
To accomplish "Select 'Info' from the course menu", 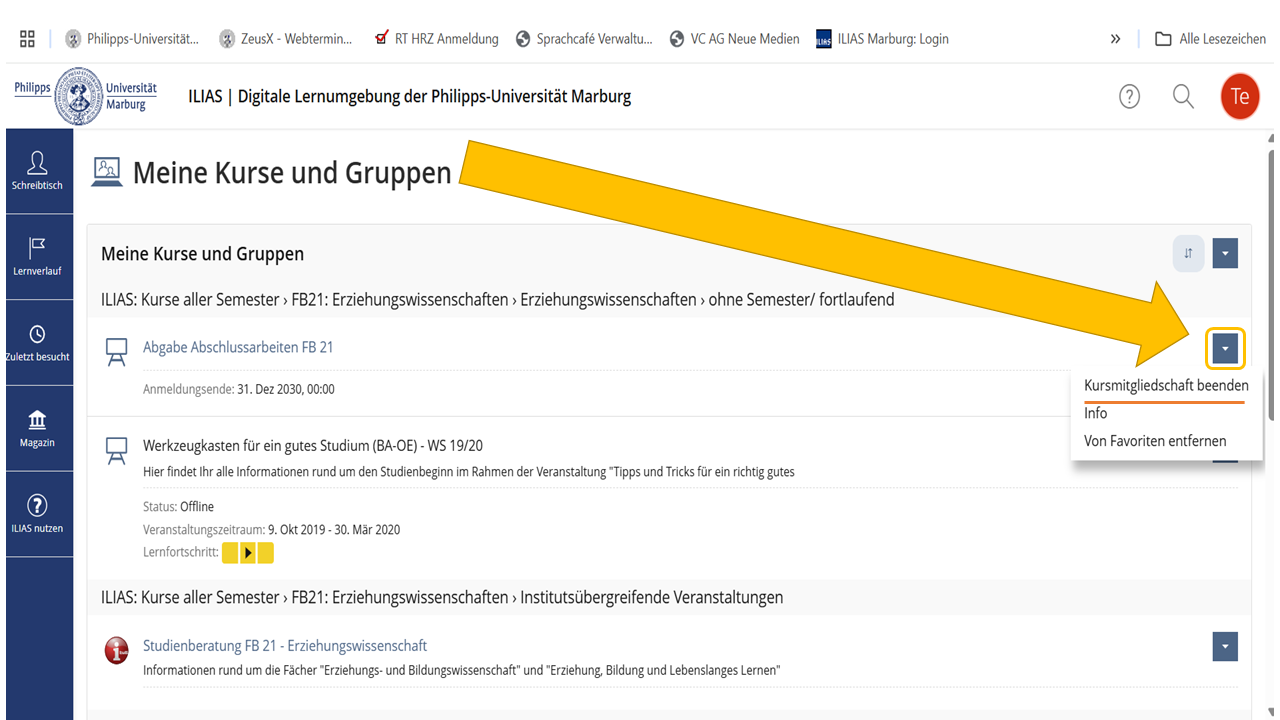I will pyautogui.click(x=1095, y=413).
